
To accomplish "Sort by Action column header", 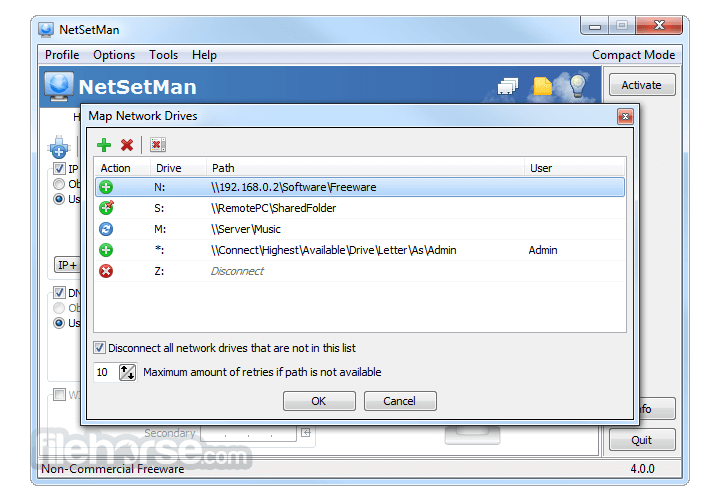I will (x=122, y=168).
